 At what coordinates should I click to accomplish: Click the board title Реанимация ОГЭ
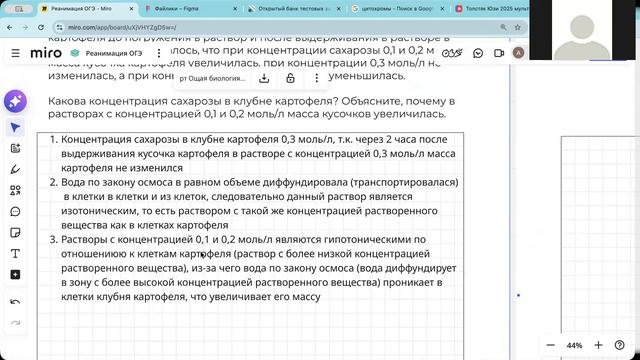pos(113,53)
